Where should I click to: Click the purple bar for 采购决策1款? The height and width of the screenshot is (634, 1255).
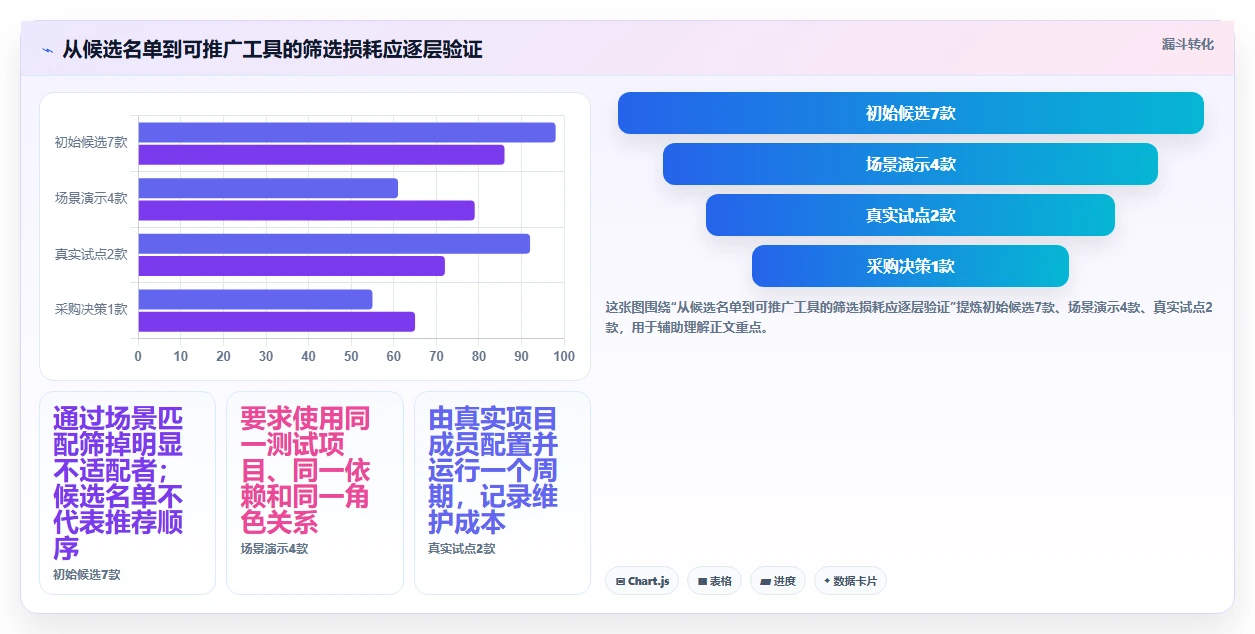pos(276,322)
